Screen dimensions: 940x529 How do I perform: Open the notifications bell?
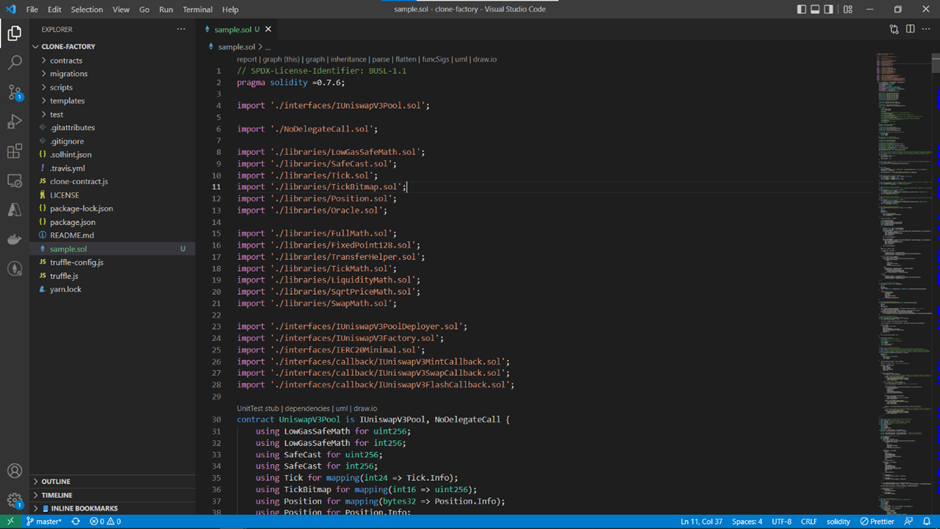click(x=927, y=521)
